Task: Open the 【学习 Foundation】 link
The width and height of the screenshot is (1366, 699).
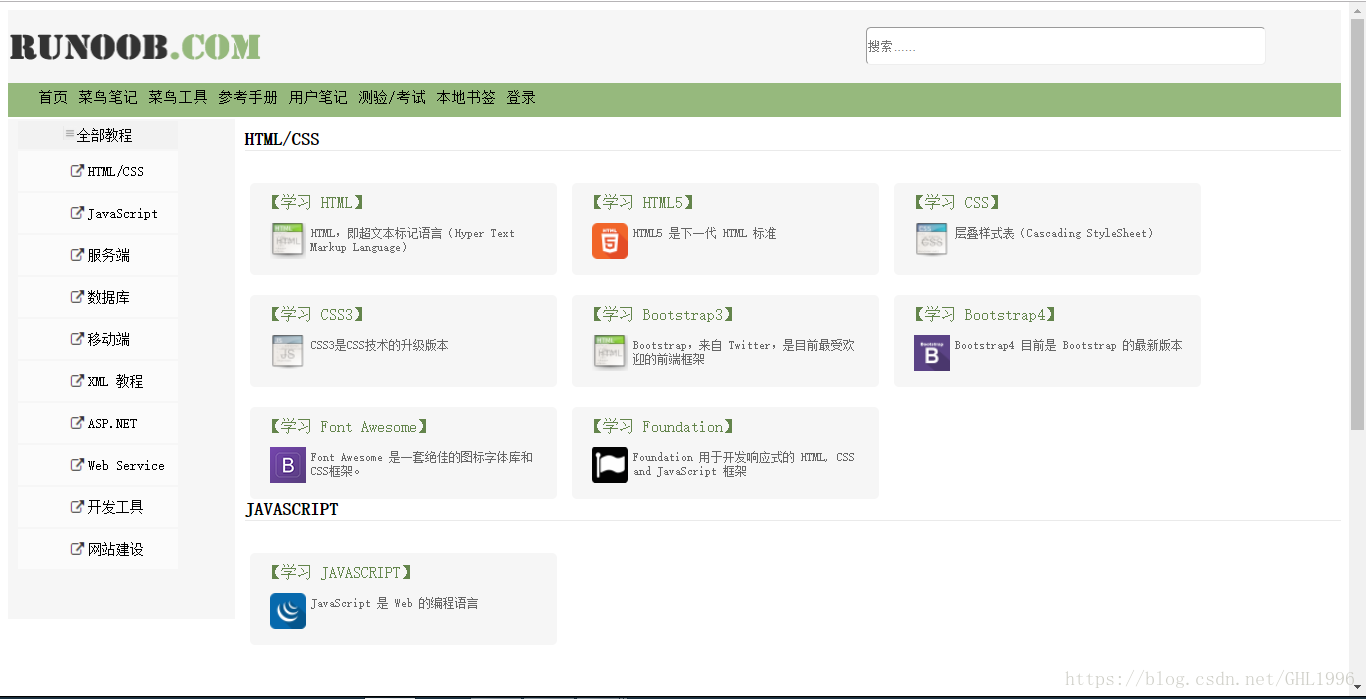Action: (x=663, y=427)
